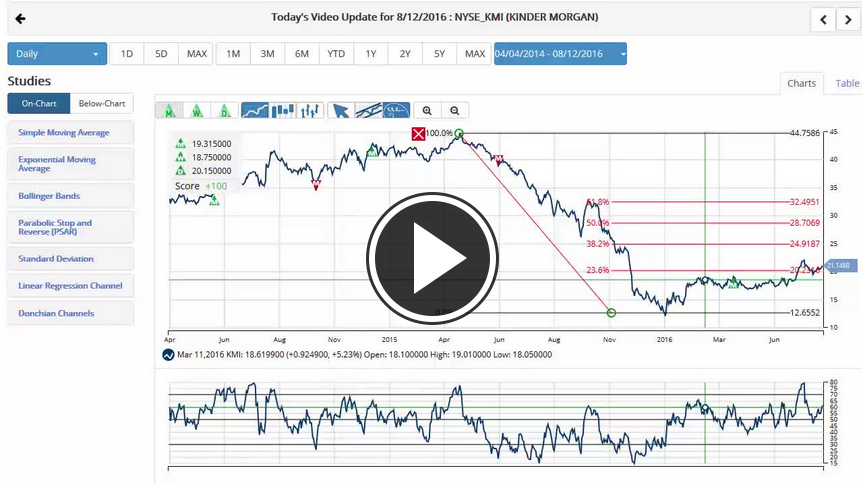Select the trend line drawing tool
The height and width of the screenshot is (484, 862).
coord(368,111)
